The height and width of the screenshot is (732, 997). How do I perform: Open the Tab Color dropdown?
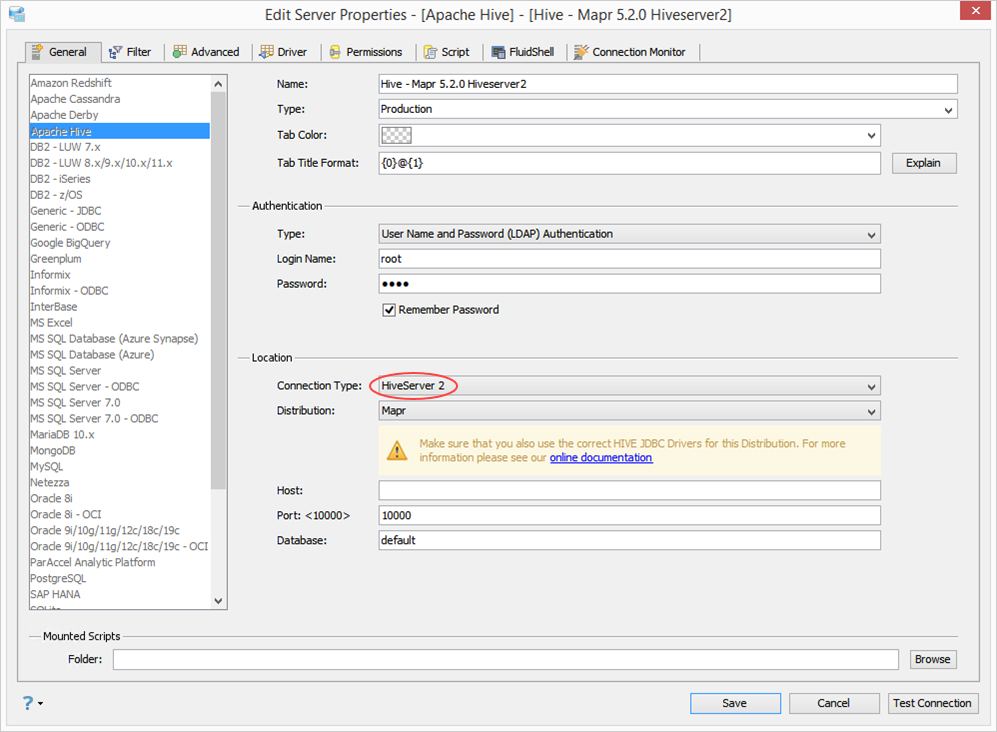[871, 135]
